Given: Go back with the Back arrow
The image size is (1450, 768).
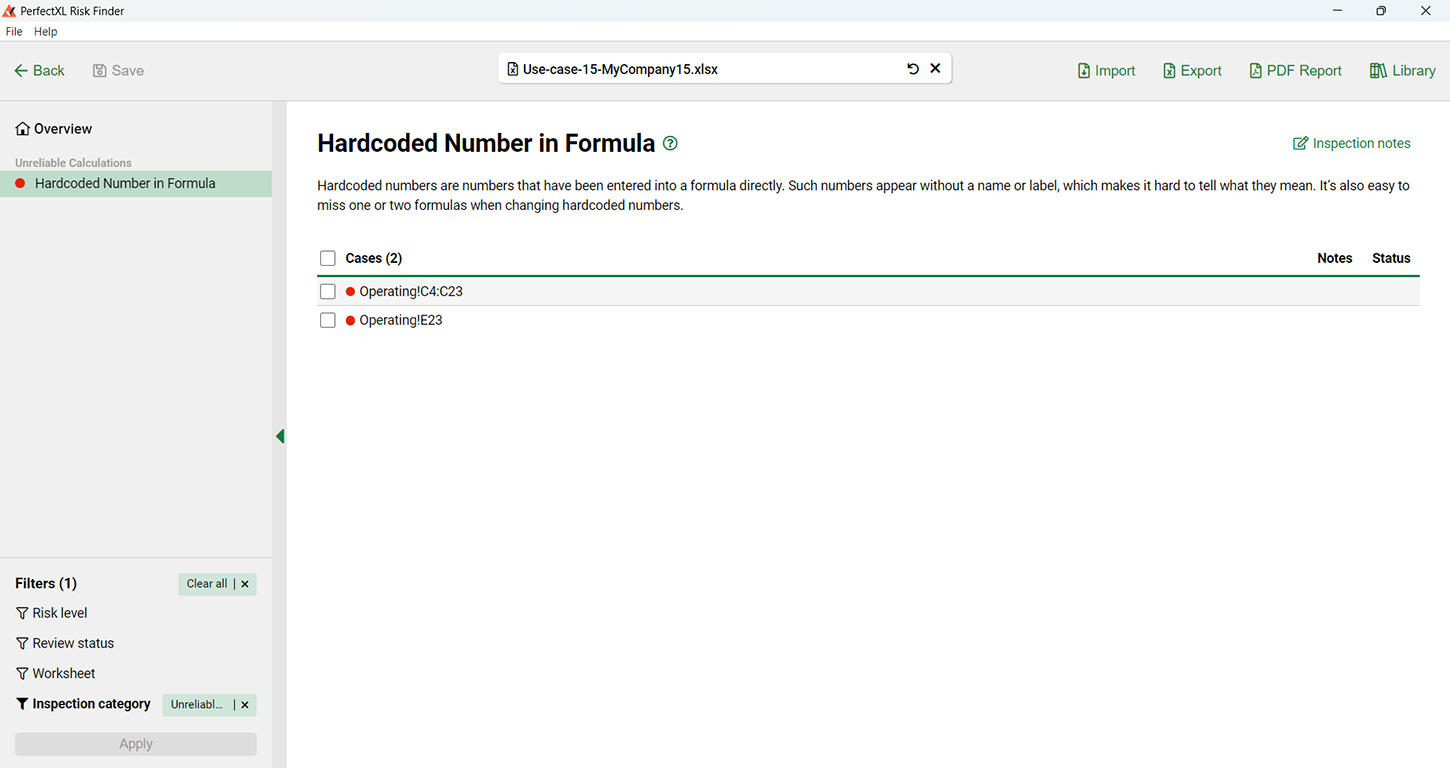Looking at the screenshot, I should click(39, 71).
